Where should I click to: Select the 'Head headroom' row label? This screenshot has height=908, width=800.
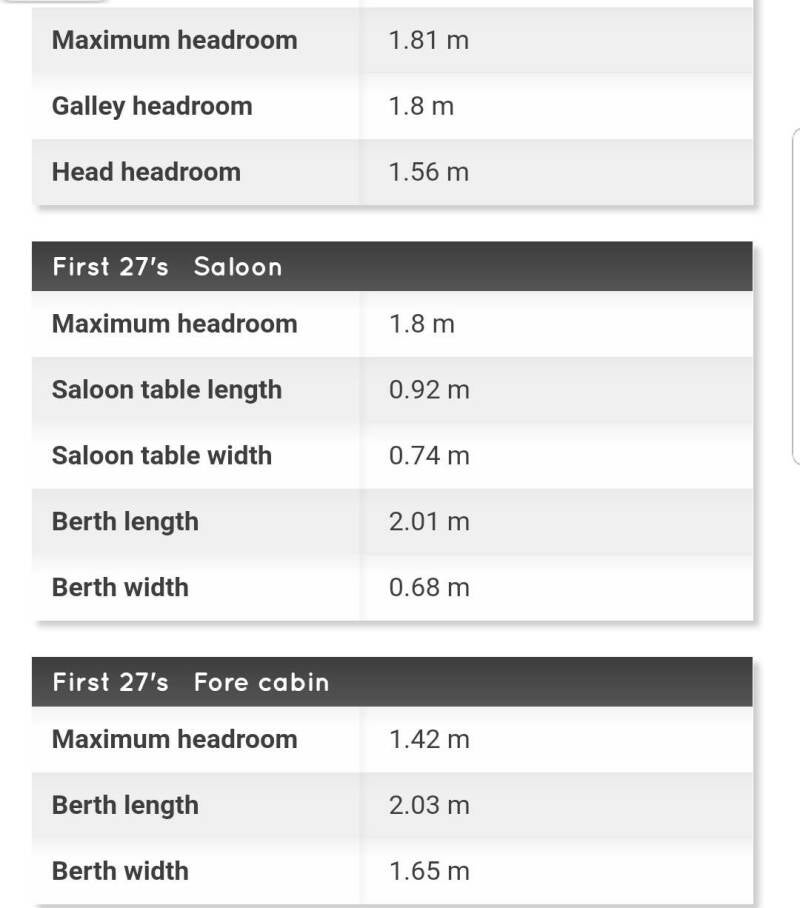click(x=146, y=172)
